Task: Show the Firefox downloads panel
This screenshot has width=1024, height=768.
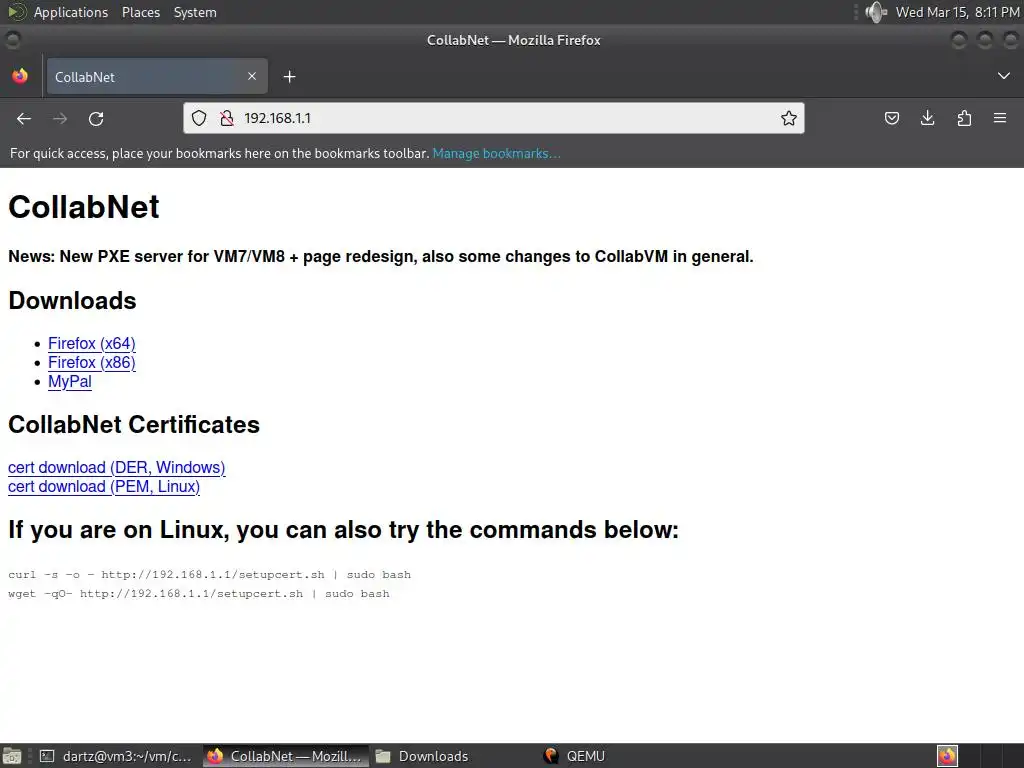Action: (x=927, y=118)
